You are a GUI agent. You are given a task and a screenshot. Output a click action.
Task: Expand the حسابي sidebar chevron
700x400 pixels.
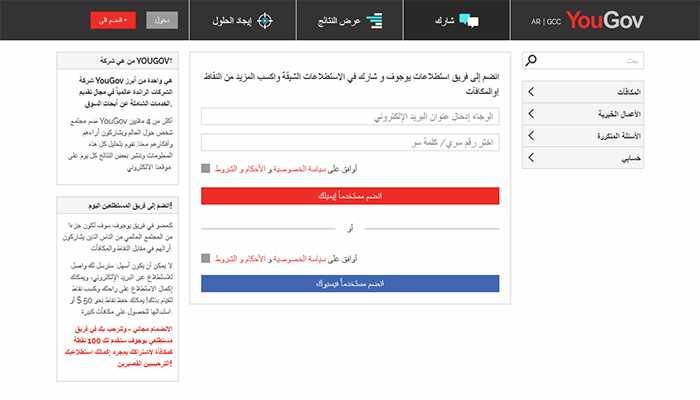(531, 157)
